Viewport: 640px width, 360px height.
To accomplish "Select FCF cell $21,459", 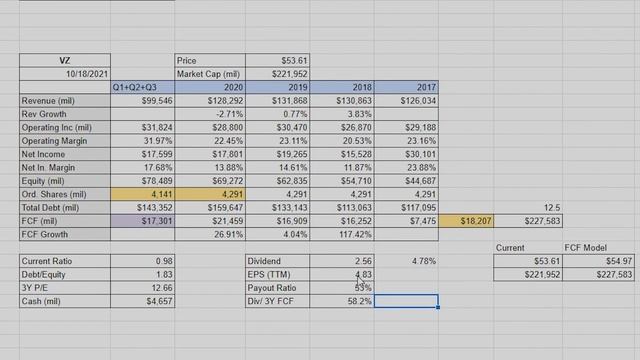I will point(210,221).
